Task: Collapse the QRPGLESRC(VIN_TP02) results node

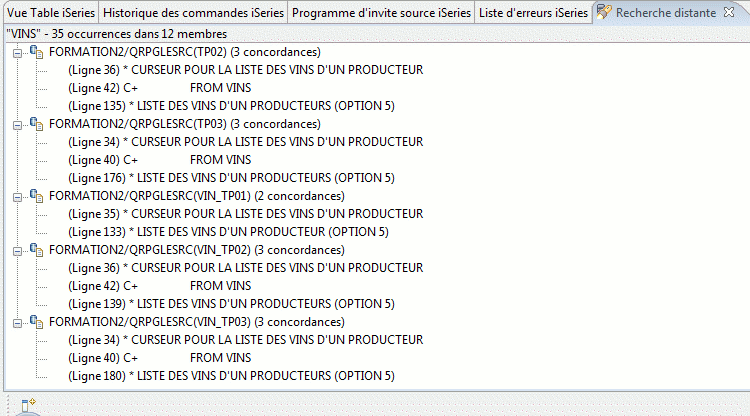Action: (17, 252)
